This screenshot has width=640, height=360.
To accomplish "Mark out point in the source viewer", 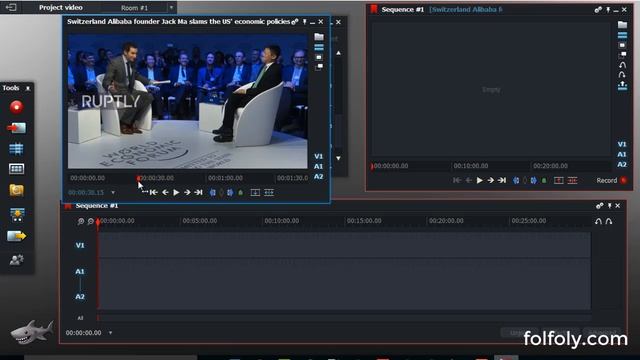I will [230, 192].
